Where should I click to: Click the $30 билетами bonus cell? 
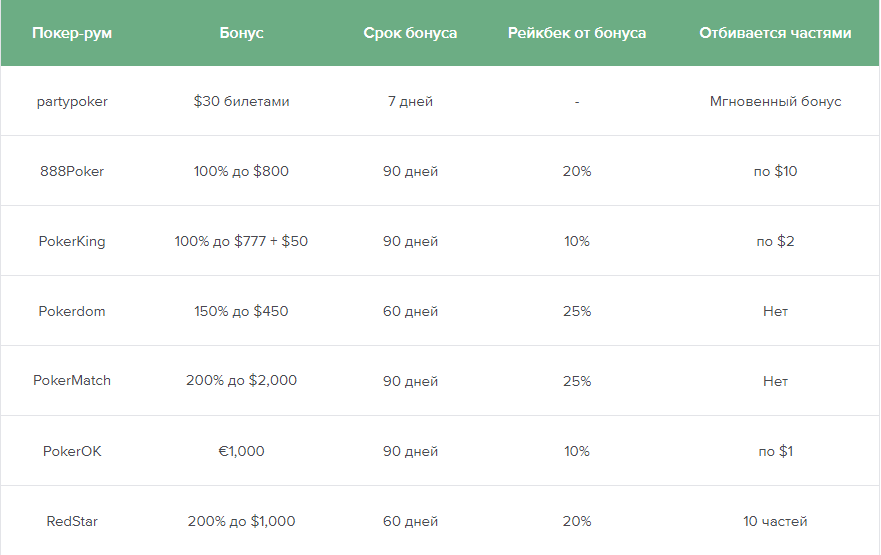click(241, 102)
